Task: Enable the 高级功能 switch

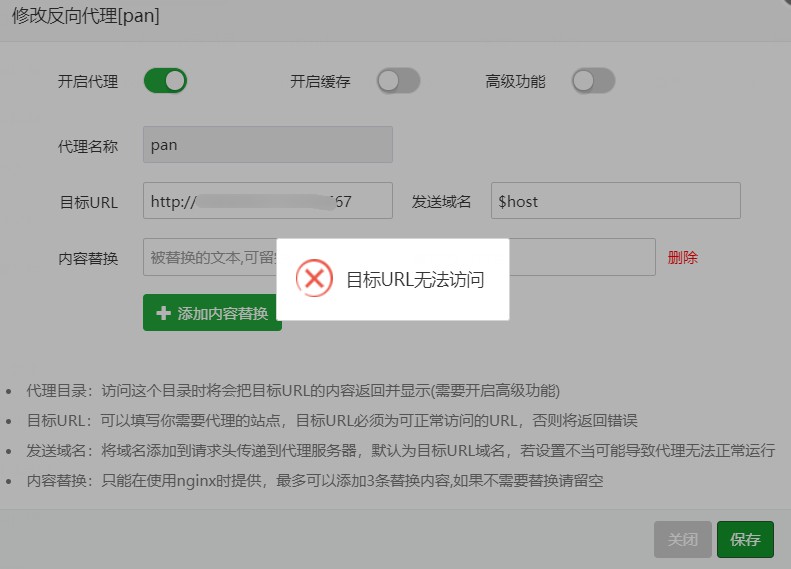Action: point(593,81)
